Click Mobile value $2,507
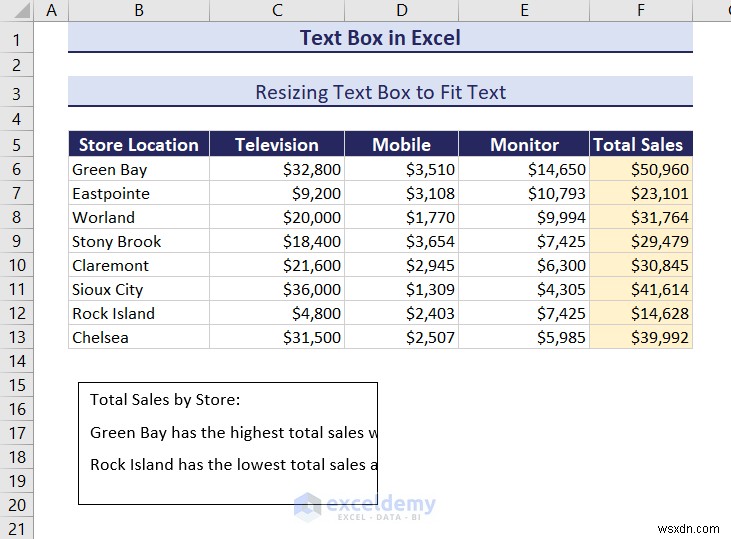The width and height of the screenshot is (731, 539). 401,337
